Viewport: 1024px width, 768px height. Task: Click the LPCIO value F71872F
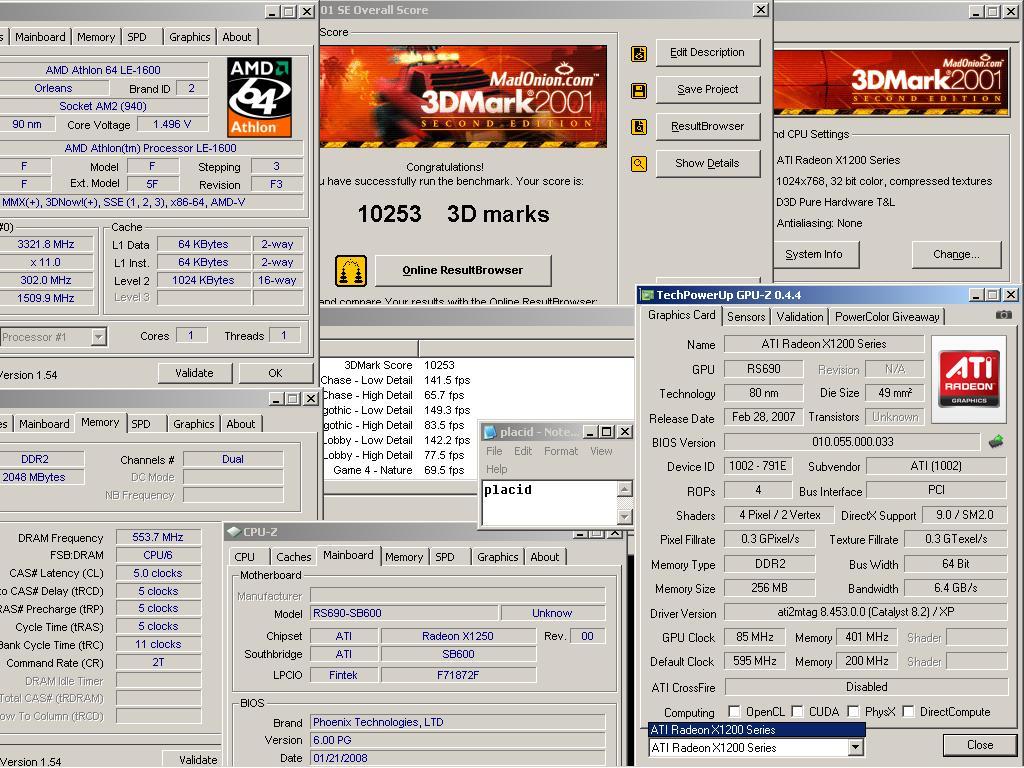pyautogui.click(x=458, y=675)
